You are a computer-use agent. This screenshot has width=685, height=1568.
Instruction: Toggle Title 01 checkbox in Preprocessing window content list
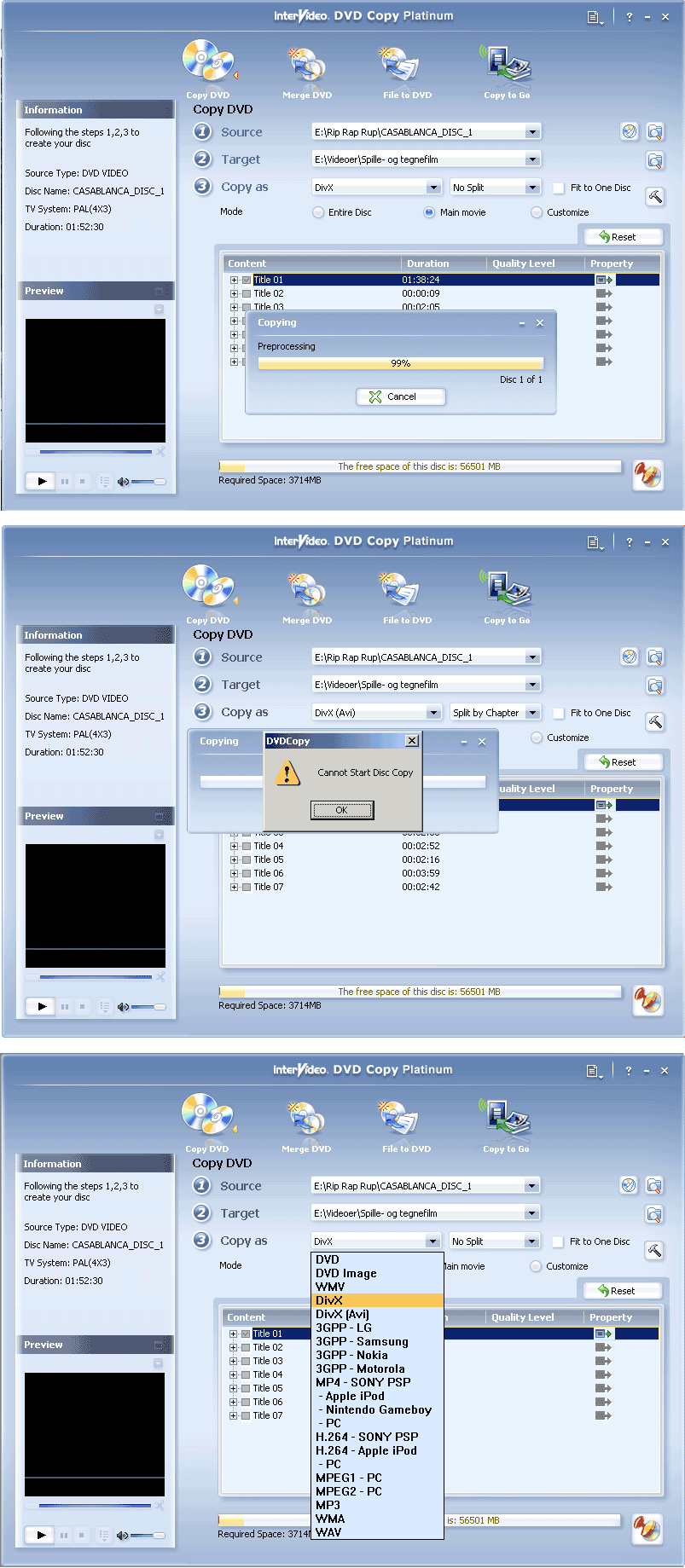tap(247, 280)
